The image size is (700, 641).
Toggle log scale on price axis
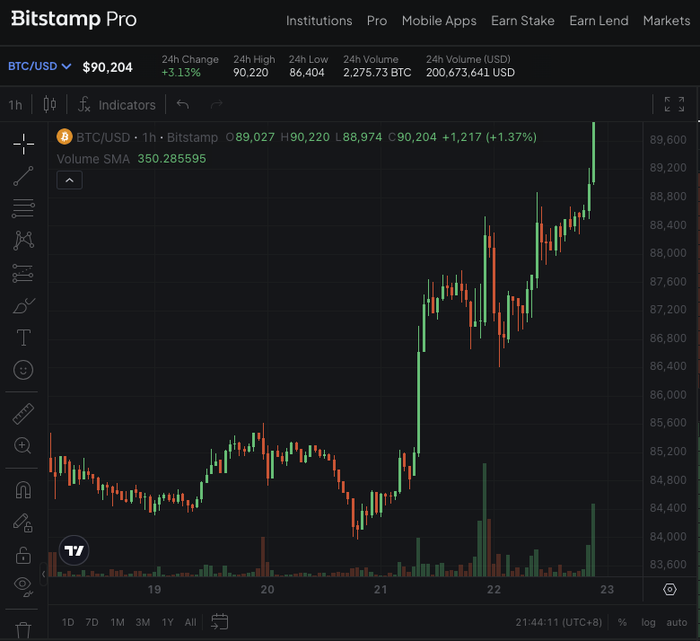pyautogui.click(x=648, y=622)
